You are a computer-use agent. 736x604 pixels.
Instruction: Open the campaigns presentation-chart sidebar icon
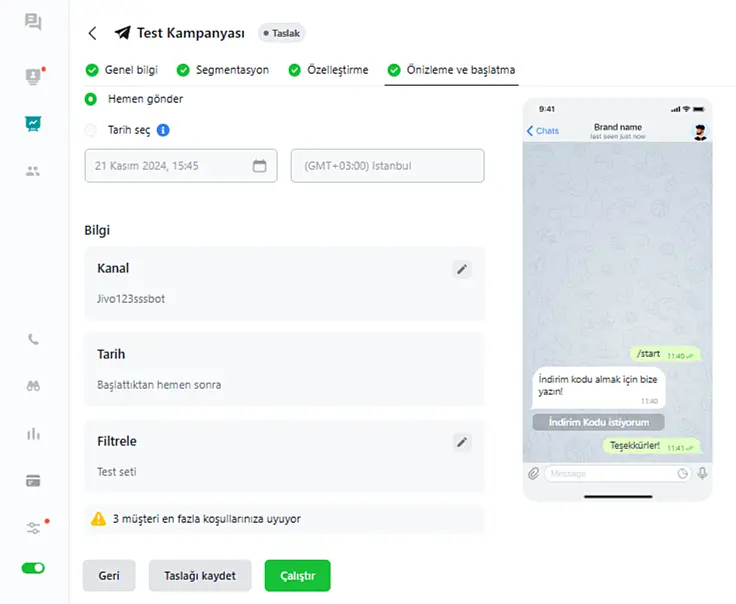tap(33, 123)
